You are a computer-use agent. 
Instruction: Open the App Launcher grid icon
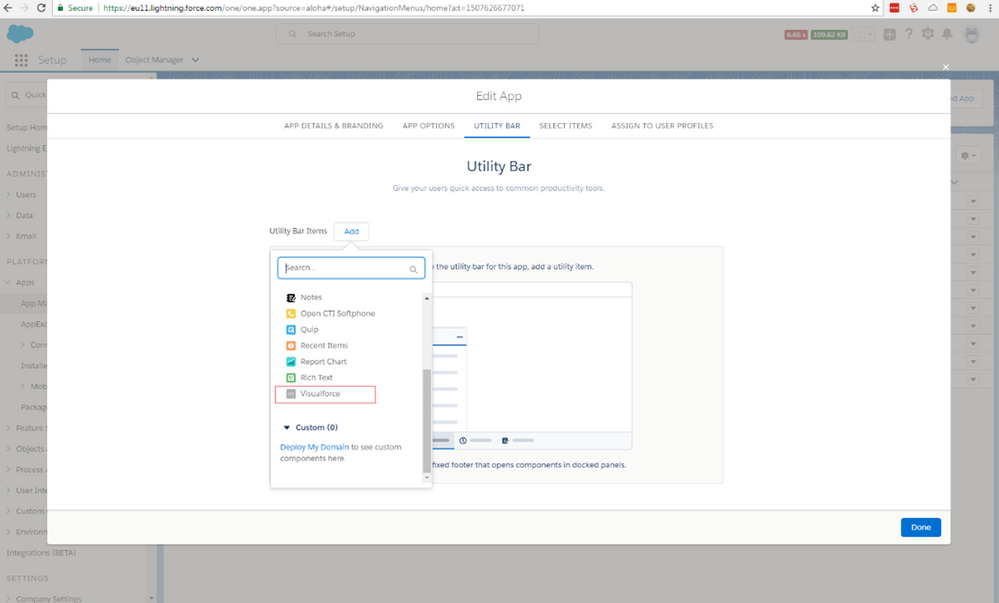(21, 60)
